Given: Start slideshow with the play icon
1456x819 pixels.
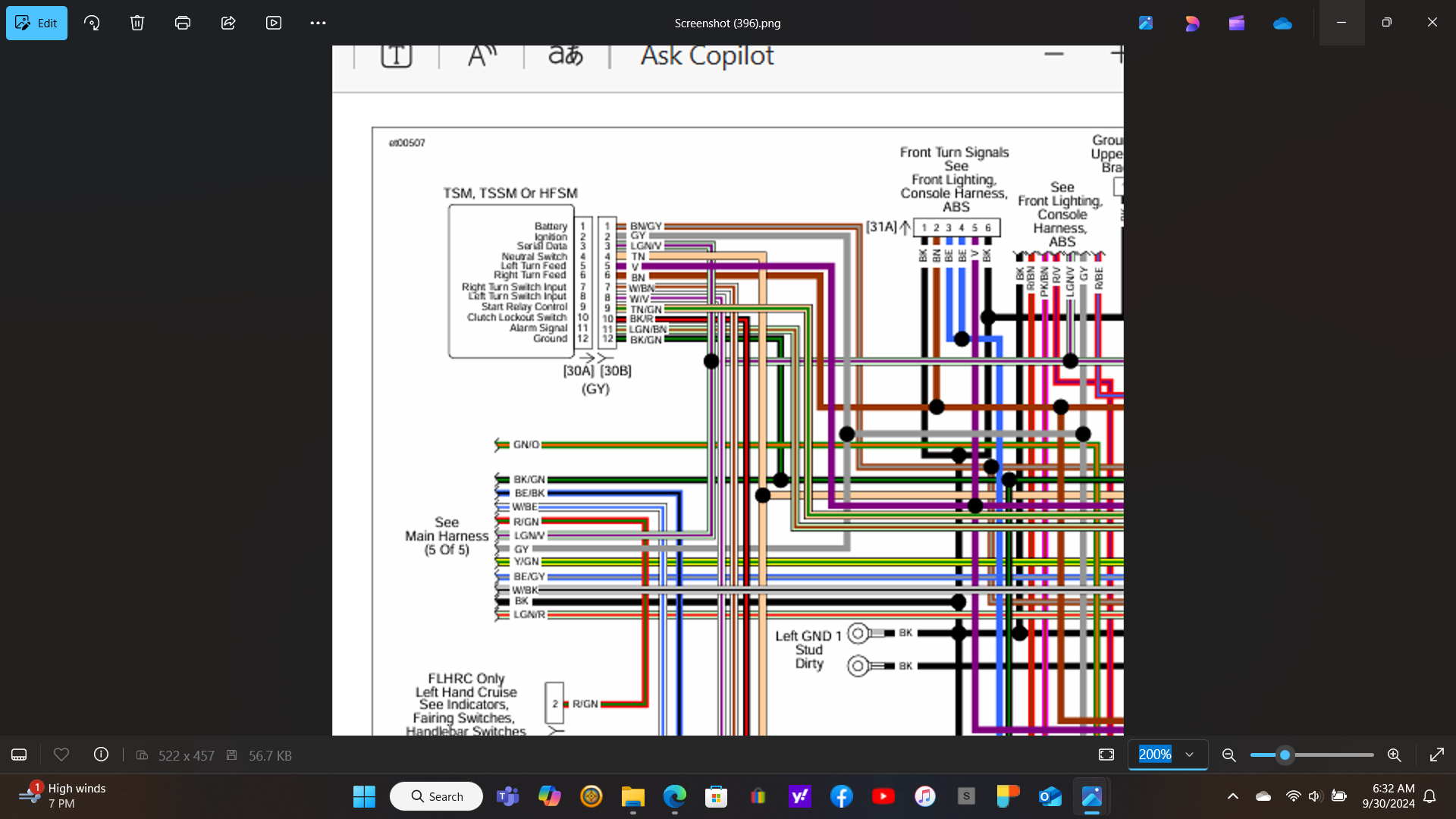Looking at the screenshot, I should [274, 23].
